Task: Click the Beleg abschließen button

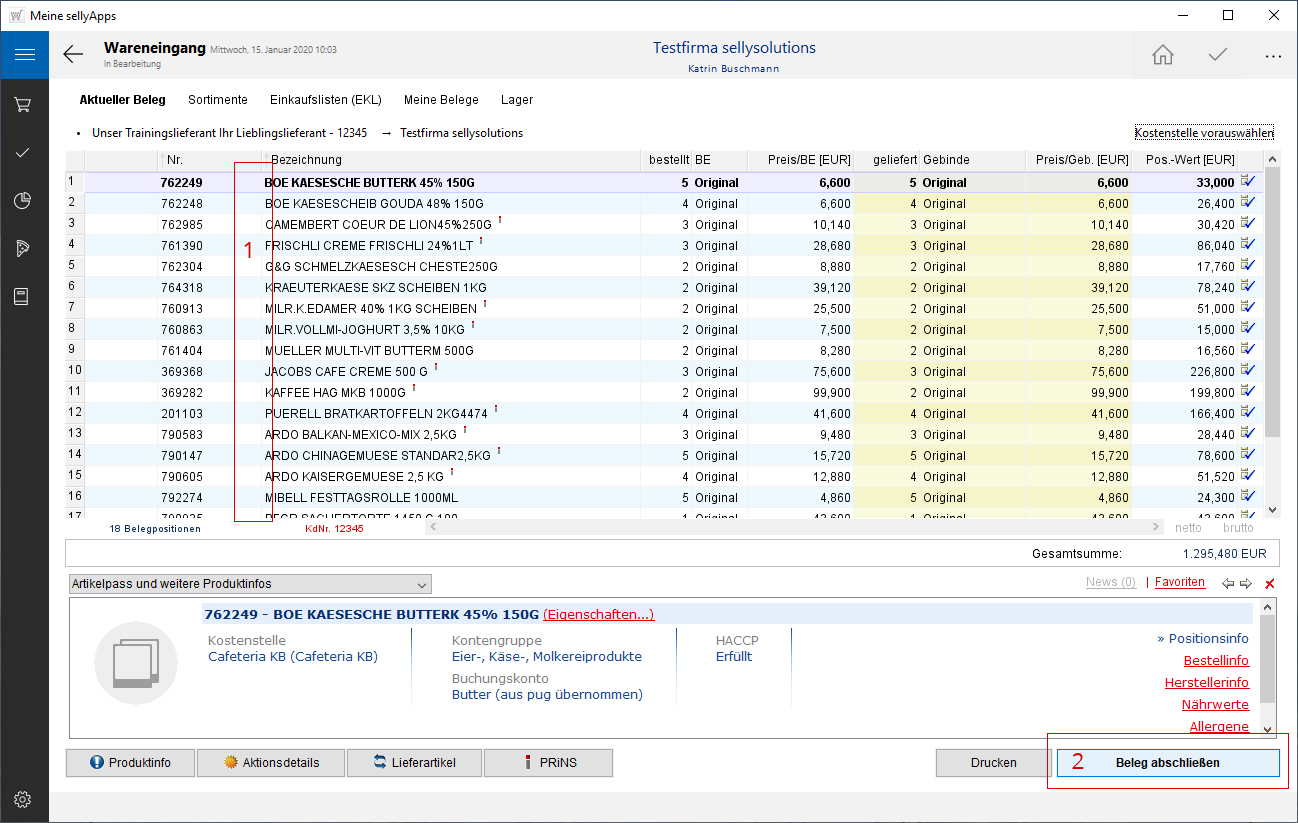Action: tap(1167, 763)
